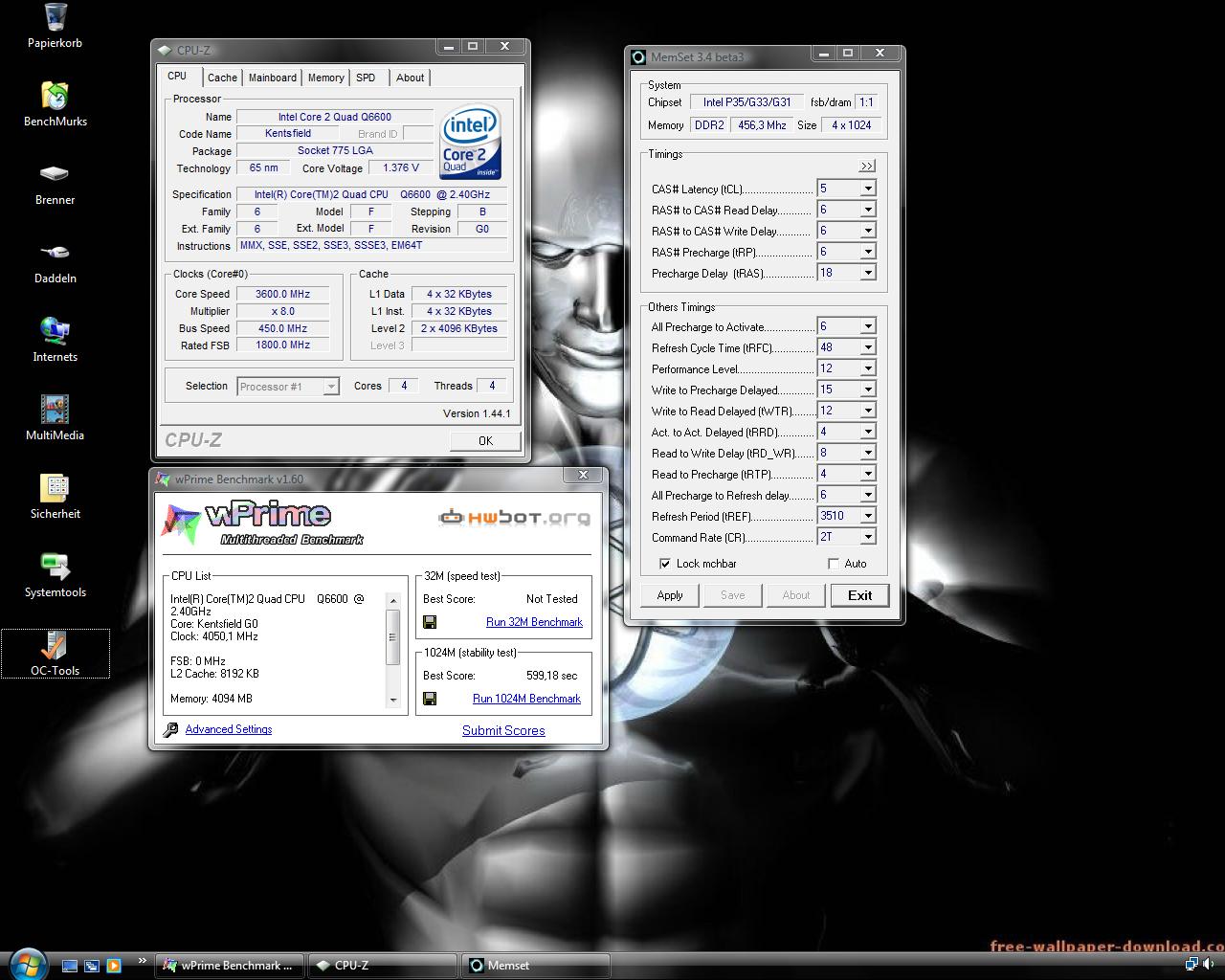Viewport: 1225px width, 980px height.
Task: Click the Apply button in MemSet
Action: point(670,595)
